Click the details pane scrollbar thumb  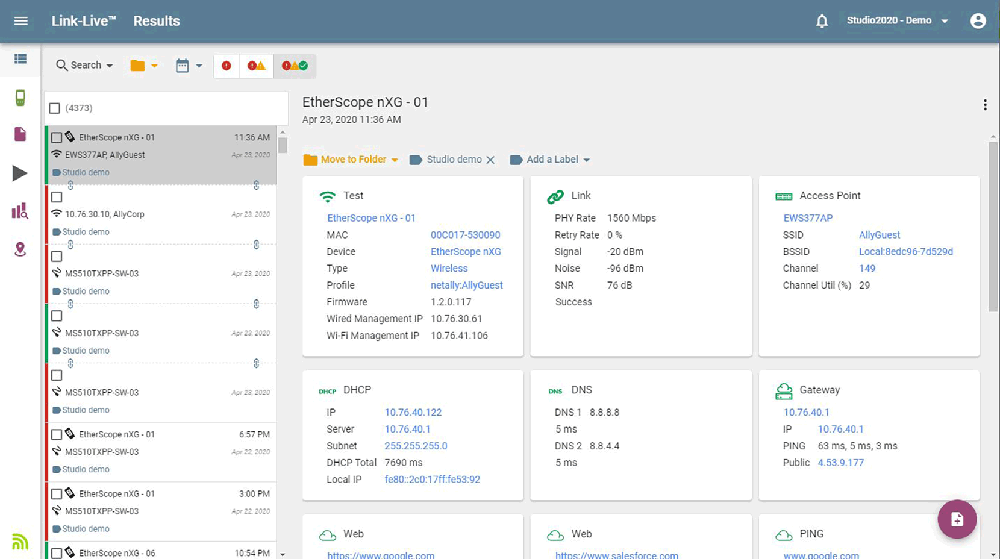pos(993,226)
